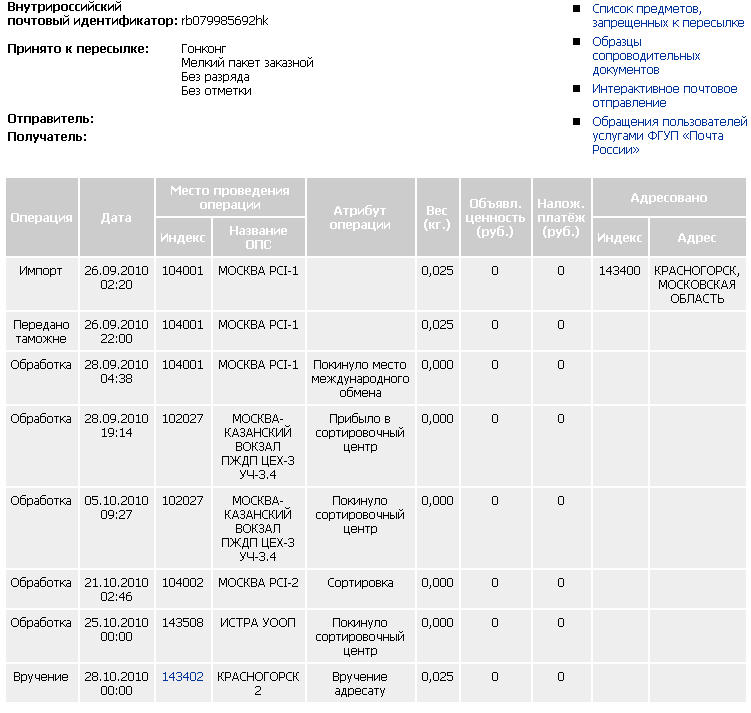The width and height of the screenshot is (751, 713).
Task: Click the bullet beside "Обращения пользователей" link
Action: [577, 122]
